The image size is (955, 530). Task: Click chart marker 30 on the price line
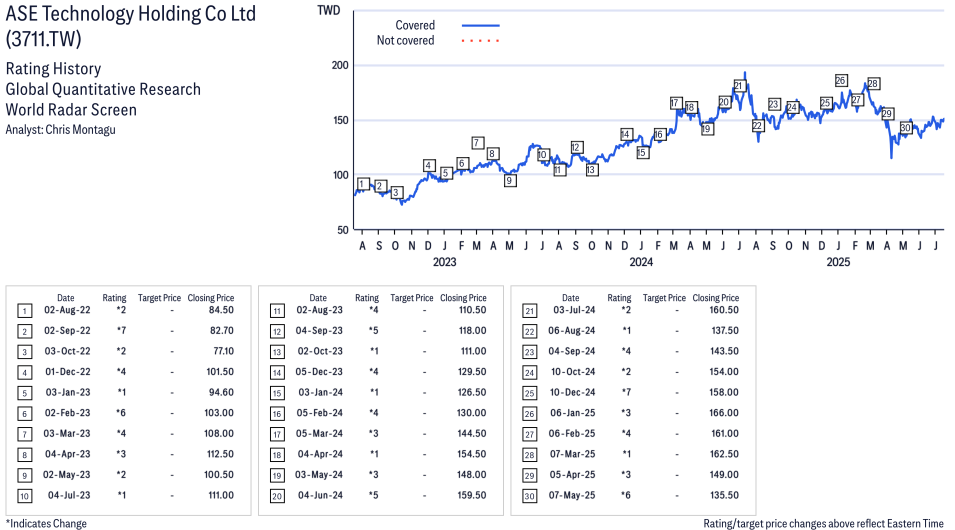(x=906, y=127)
